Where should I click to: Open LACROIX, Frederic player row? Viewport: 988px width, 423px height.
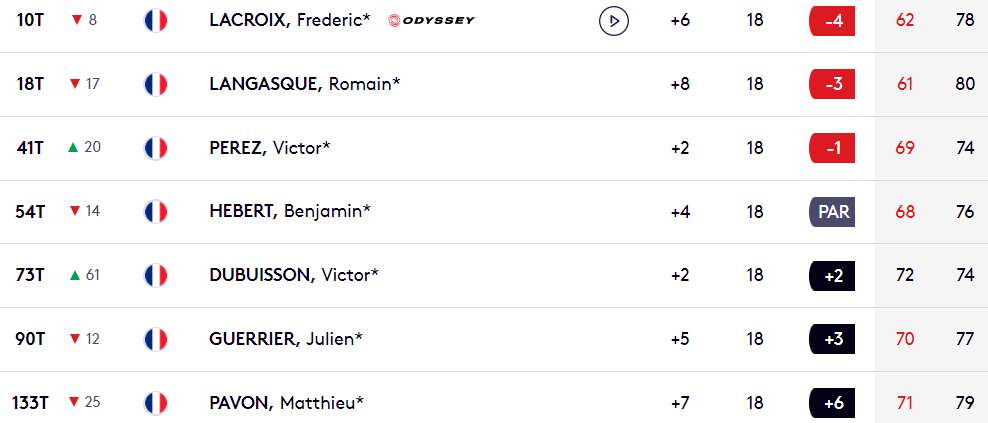pyautogui.click(x=494, y=21)
